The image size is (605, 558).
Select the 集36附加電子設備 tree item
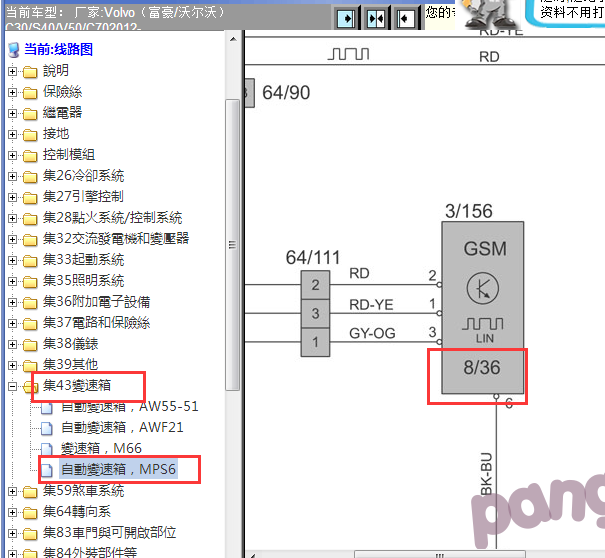(x=96, y=302)
